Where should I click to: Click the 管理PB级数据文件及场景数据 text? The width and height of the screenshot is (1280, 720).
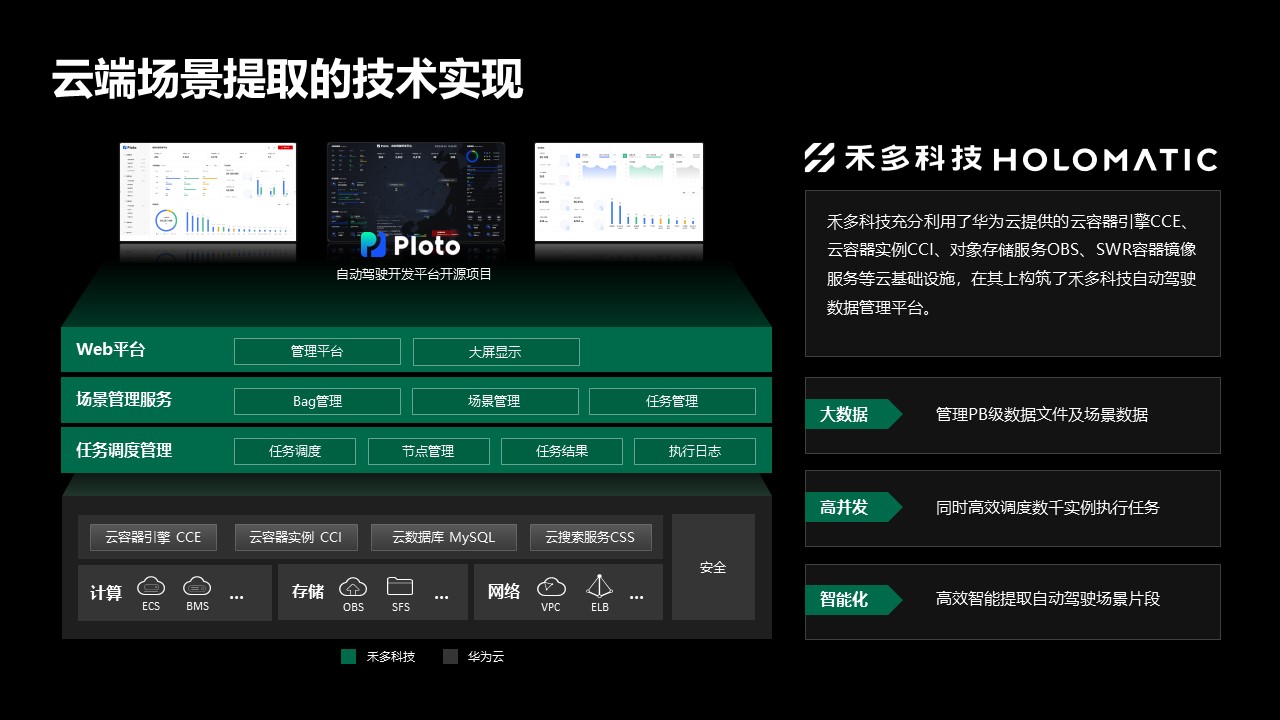(x=1042, y=414)
